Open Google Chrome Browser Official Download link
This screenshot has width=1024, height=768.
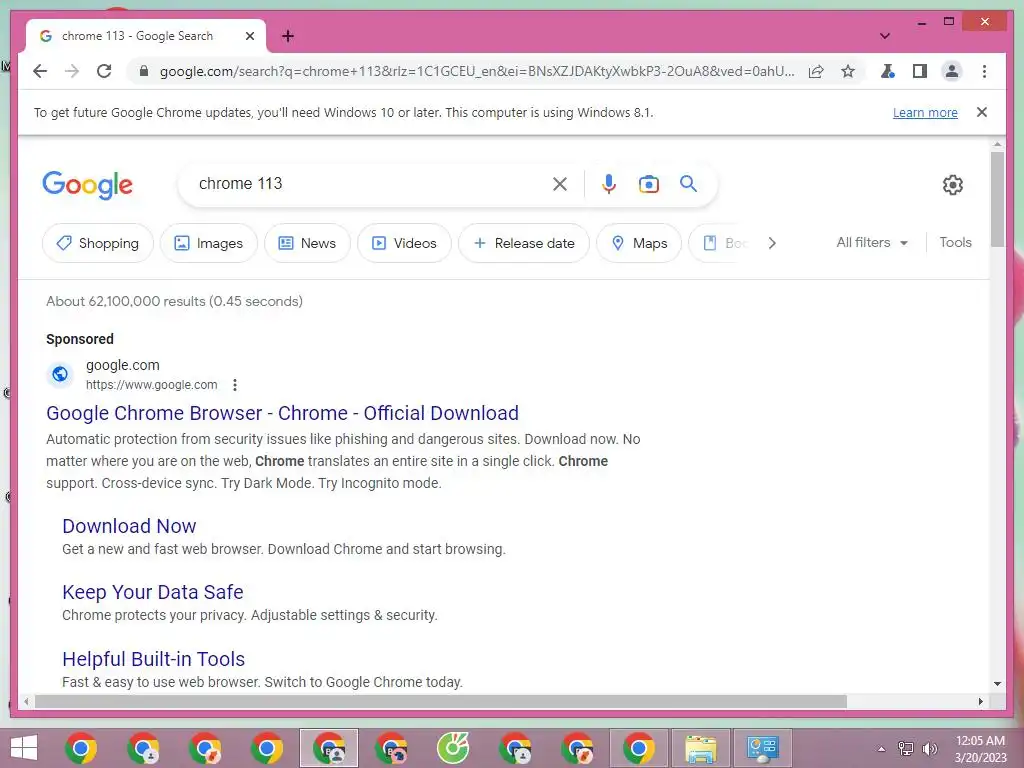point(282,413)
